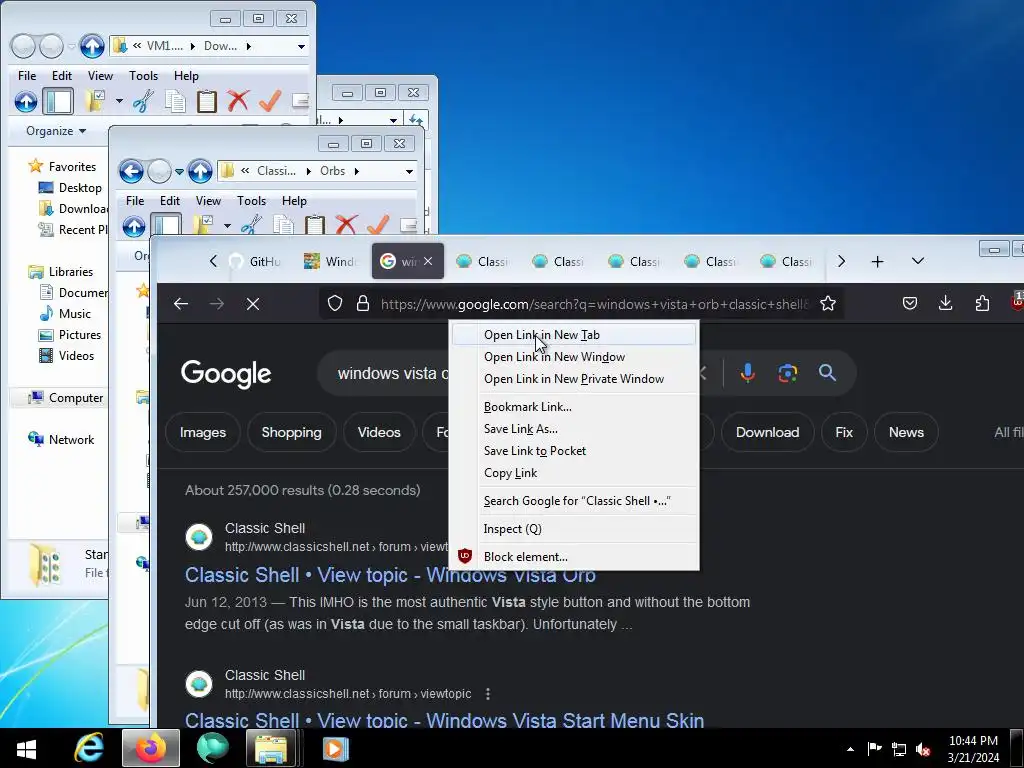
Task: Filter results by News chip
Action: pos(906,432)
